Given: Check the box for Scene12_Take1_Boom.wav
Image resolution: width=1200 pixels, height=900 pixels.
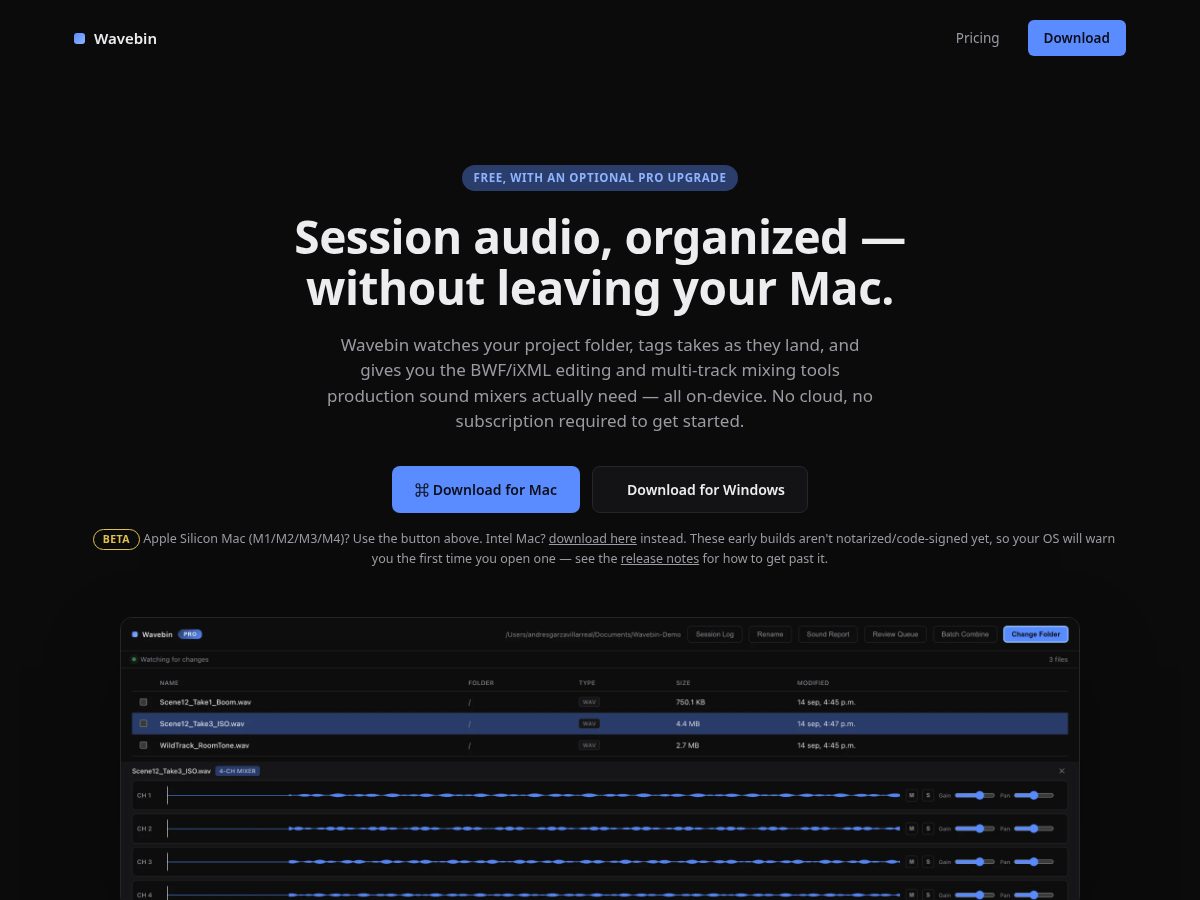Looking at the screenshot, I should (x=143, y=702).
